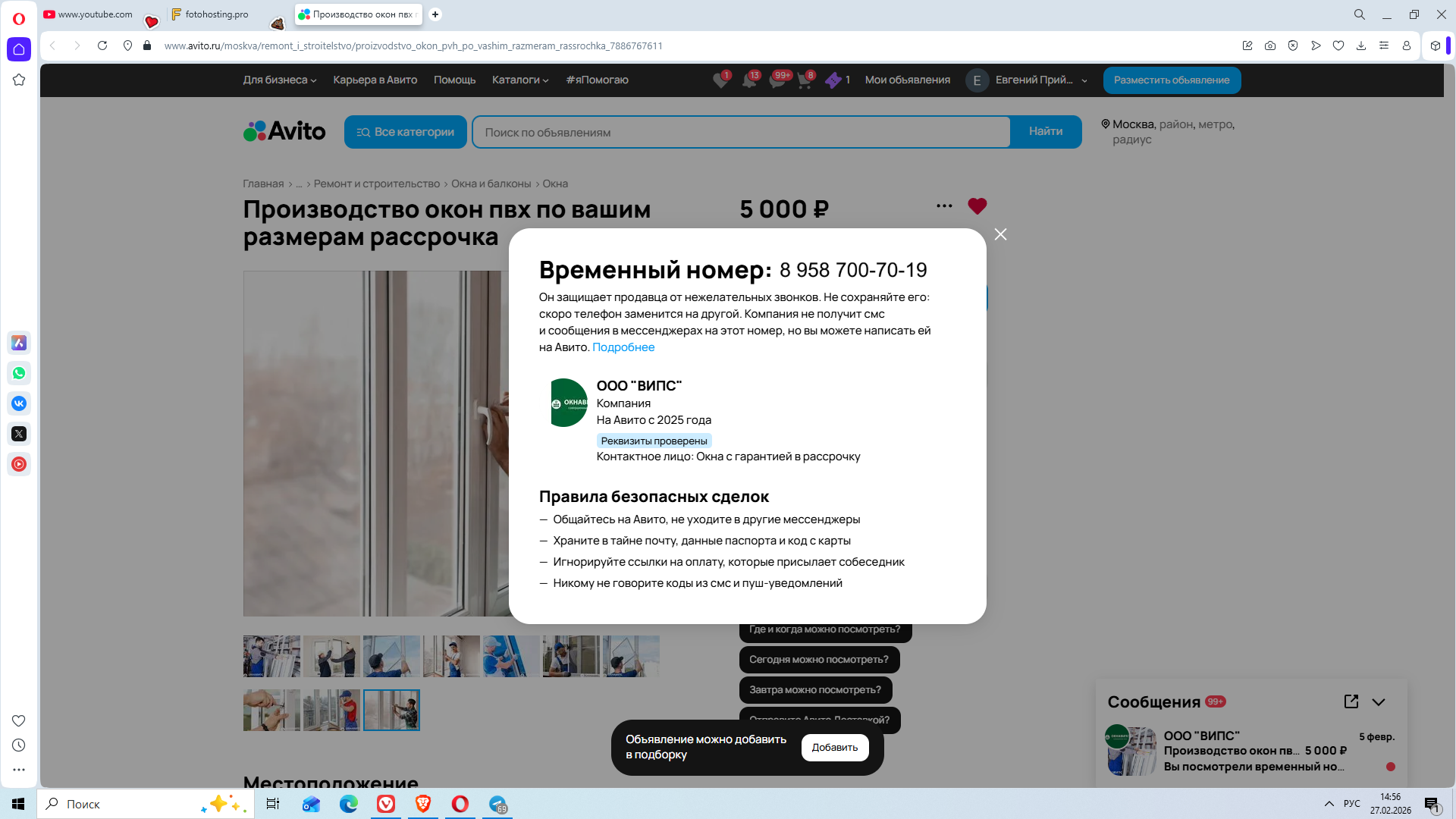
Task: Collapse the Сообщения panel
Action: [1378, 701]
